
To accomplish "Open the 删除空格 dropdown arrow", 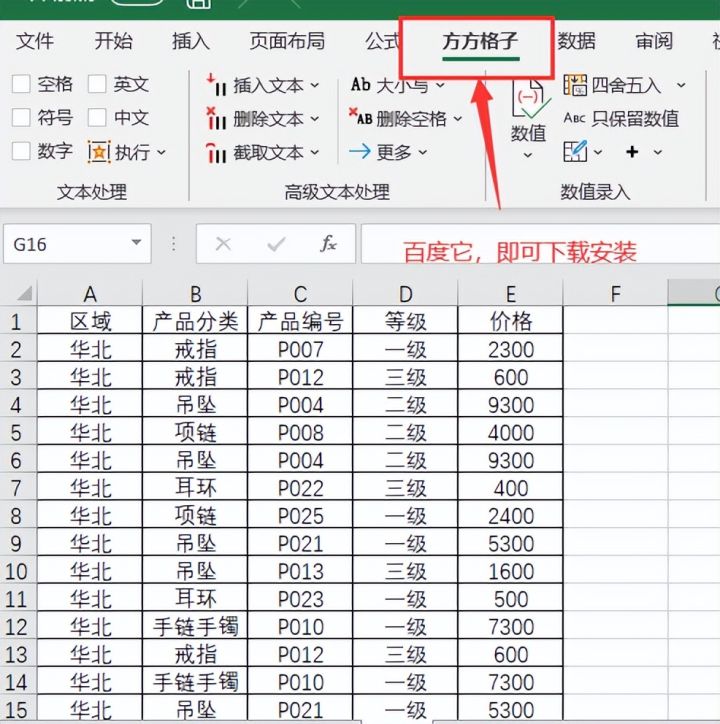I will click(458, 119).
